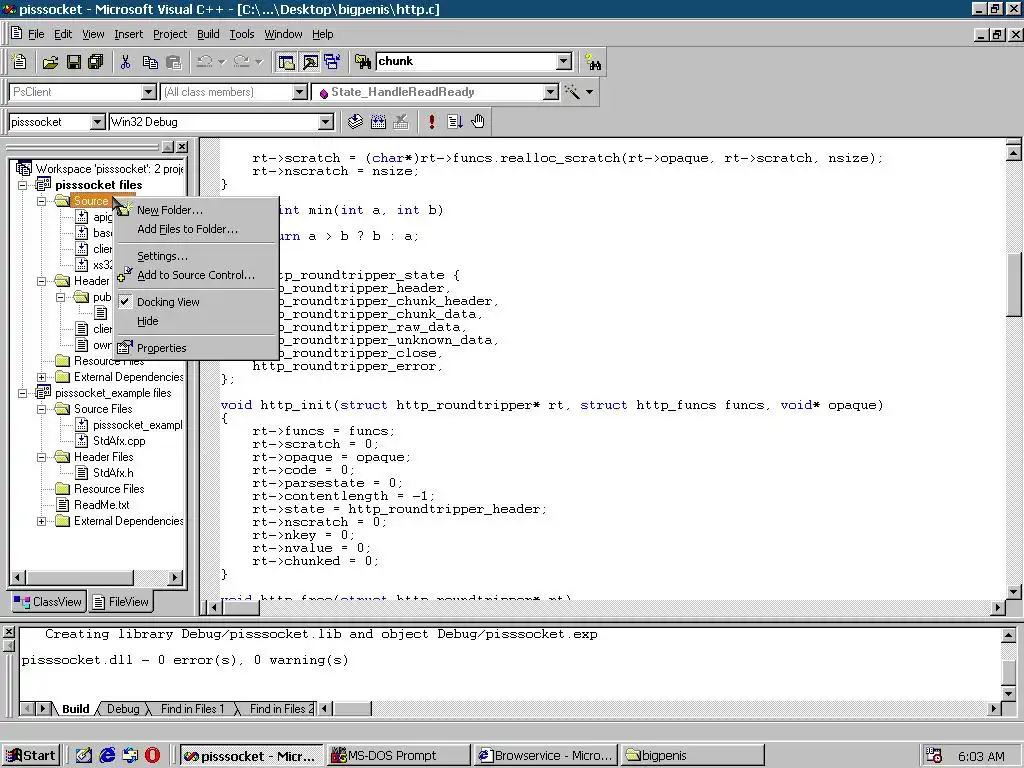The width and height of the screenshot is (1024, 768).
Task: Open the All class members dropdown
Action: (x=300, y=92)
